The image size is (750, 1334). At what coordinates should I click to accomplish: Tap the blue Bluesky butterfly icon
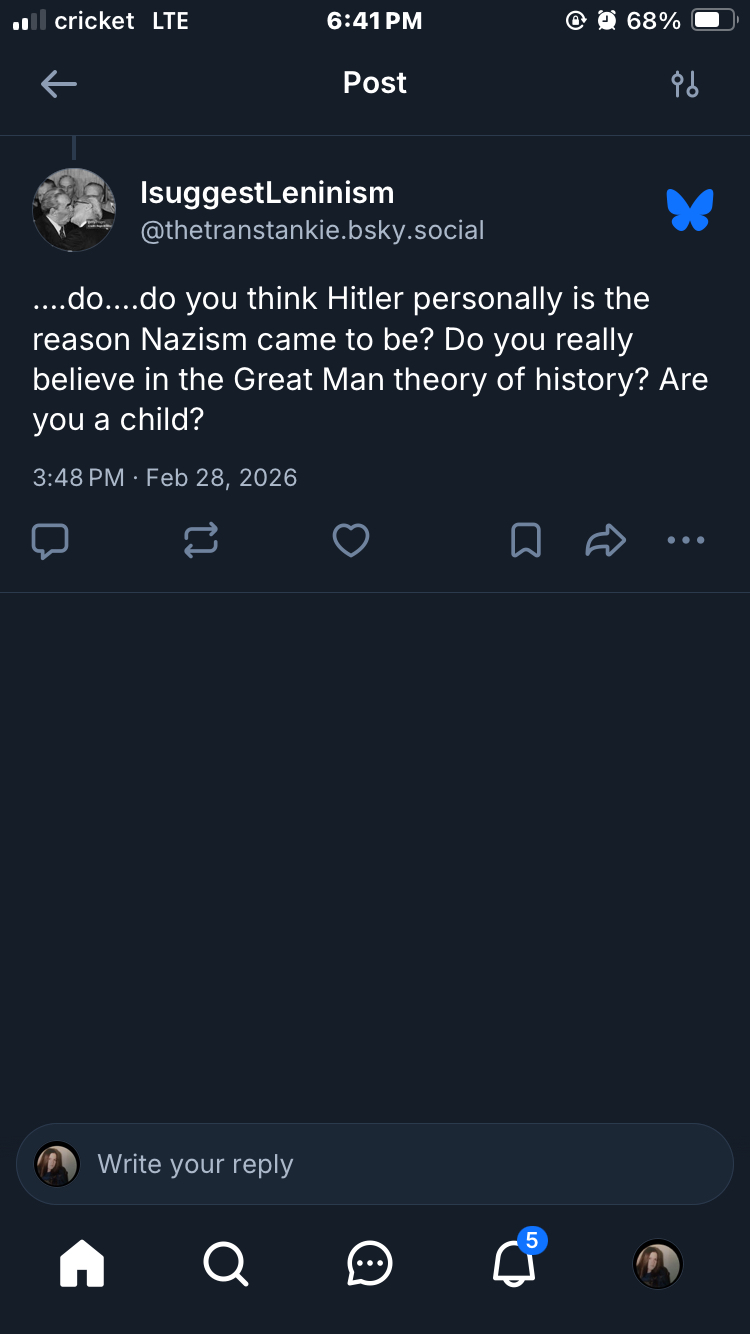tap(690, 210)
